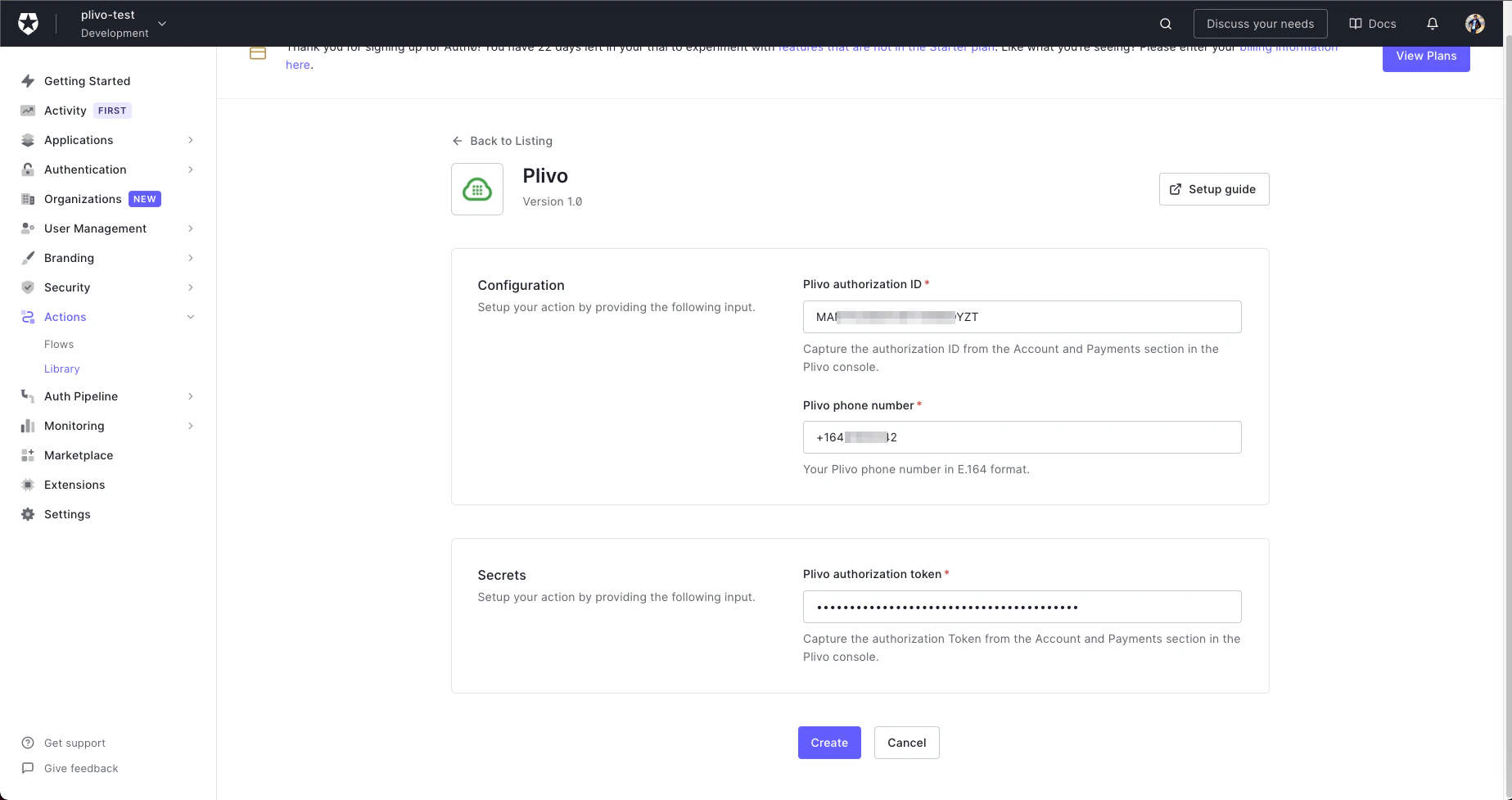
Task: Click the Organizations building icon
Action: click(x=28, y=199)
